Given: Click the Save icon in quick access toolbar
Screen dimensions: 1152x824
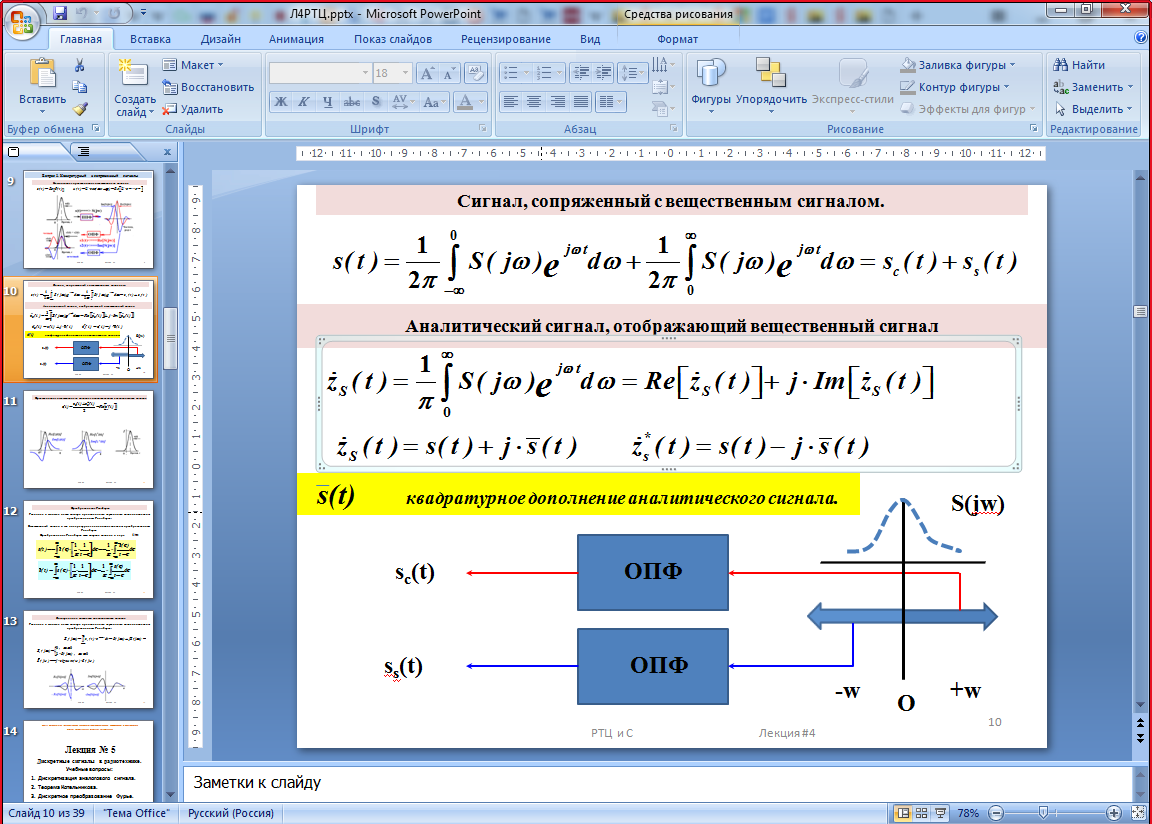Looking at the screenshot, I should click(60, 14).
